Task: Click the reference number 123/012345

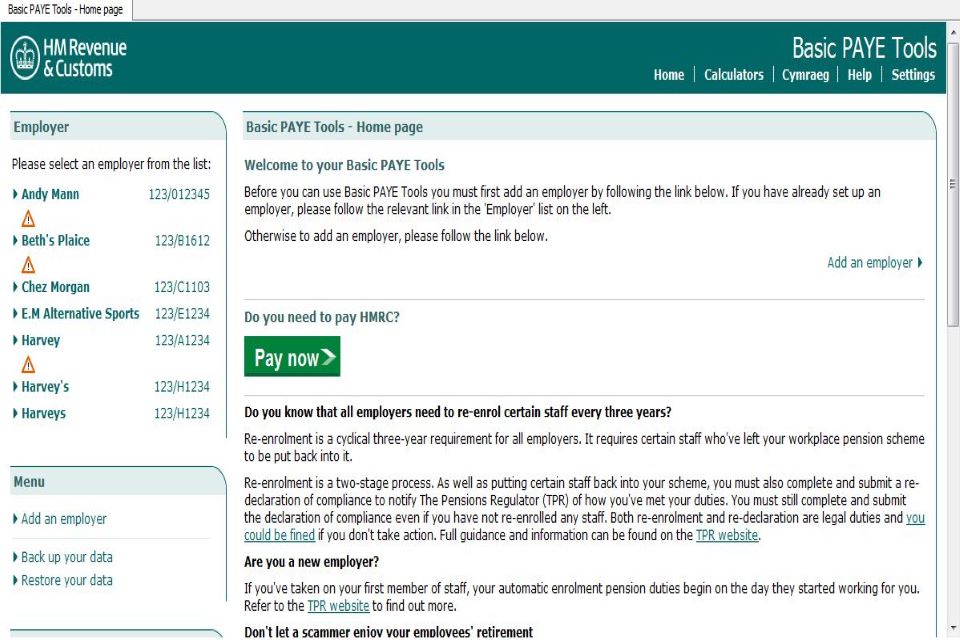Action: click(179, 195)
